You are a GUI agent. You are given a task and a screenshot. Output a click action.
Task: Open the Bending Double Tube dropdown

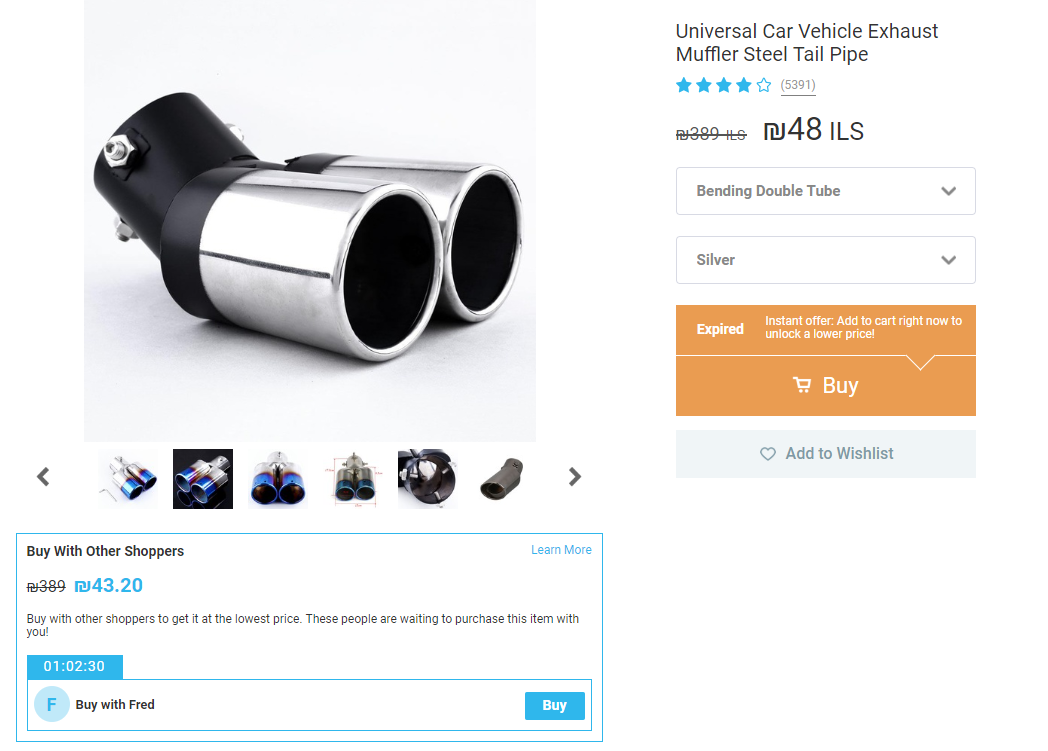826,191
